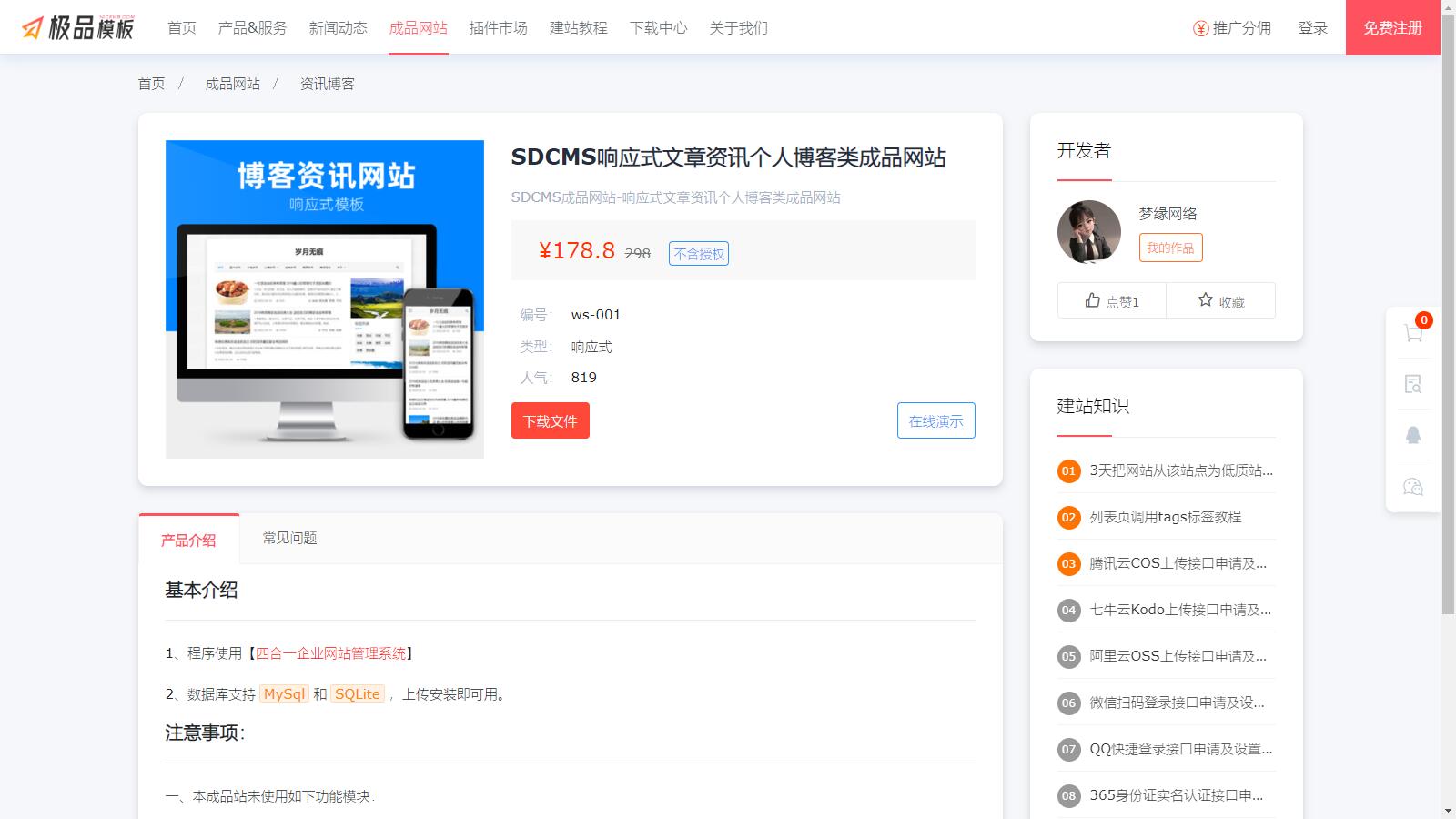Click the 在线演示 demo button
Viewport: 1456px width, 819px height.
(936, 420)
